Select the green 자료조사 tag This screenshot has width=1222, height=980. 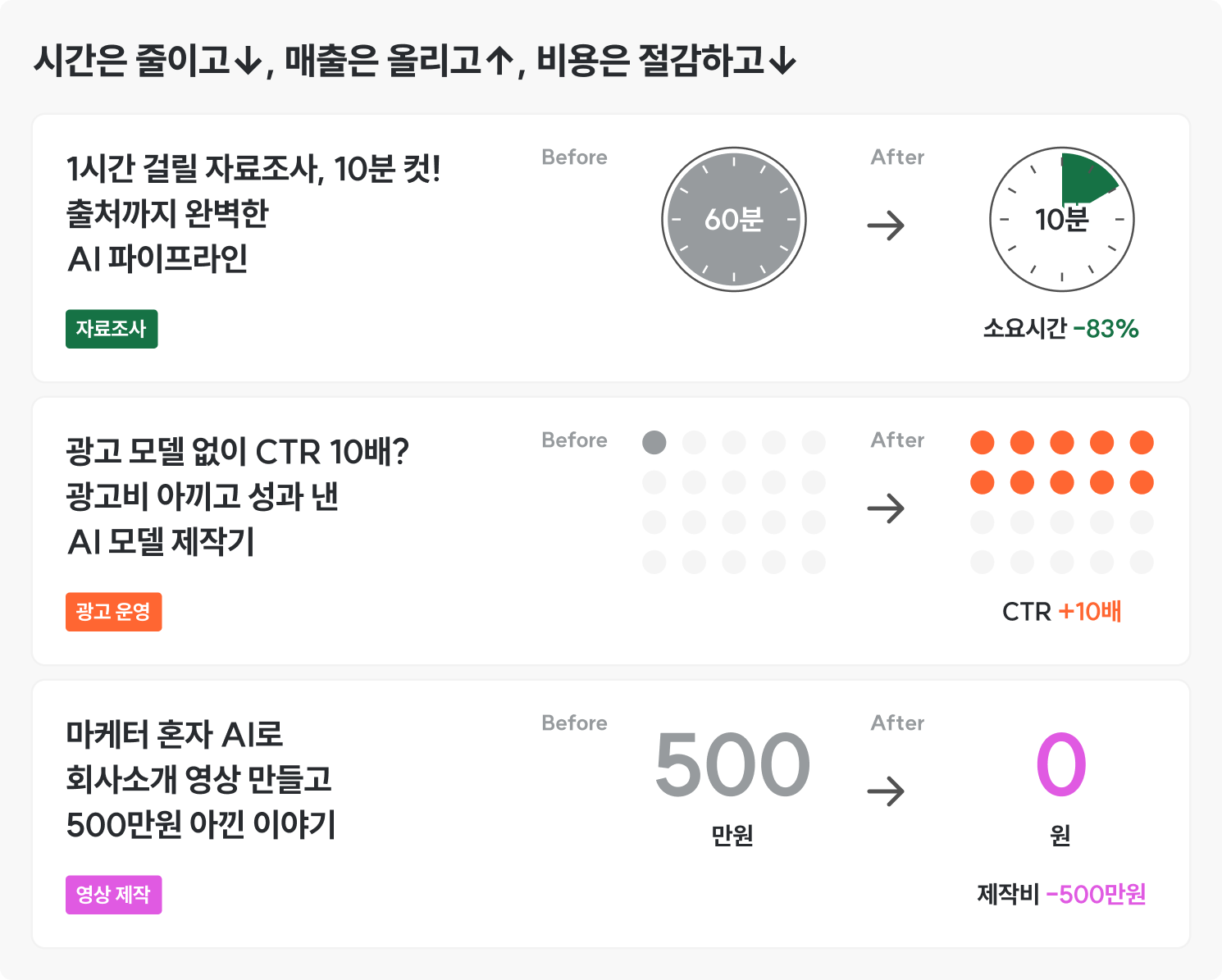112,329
